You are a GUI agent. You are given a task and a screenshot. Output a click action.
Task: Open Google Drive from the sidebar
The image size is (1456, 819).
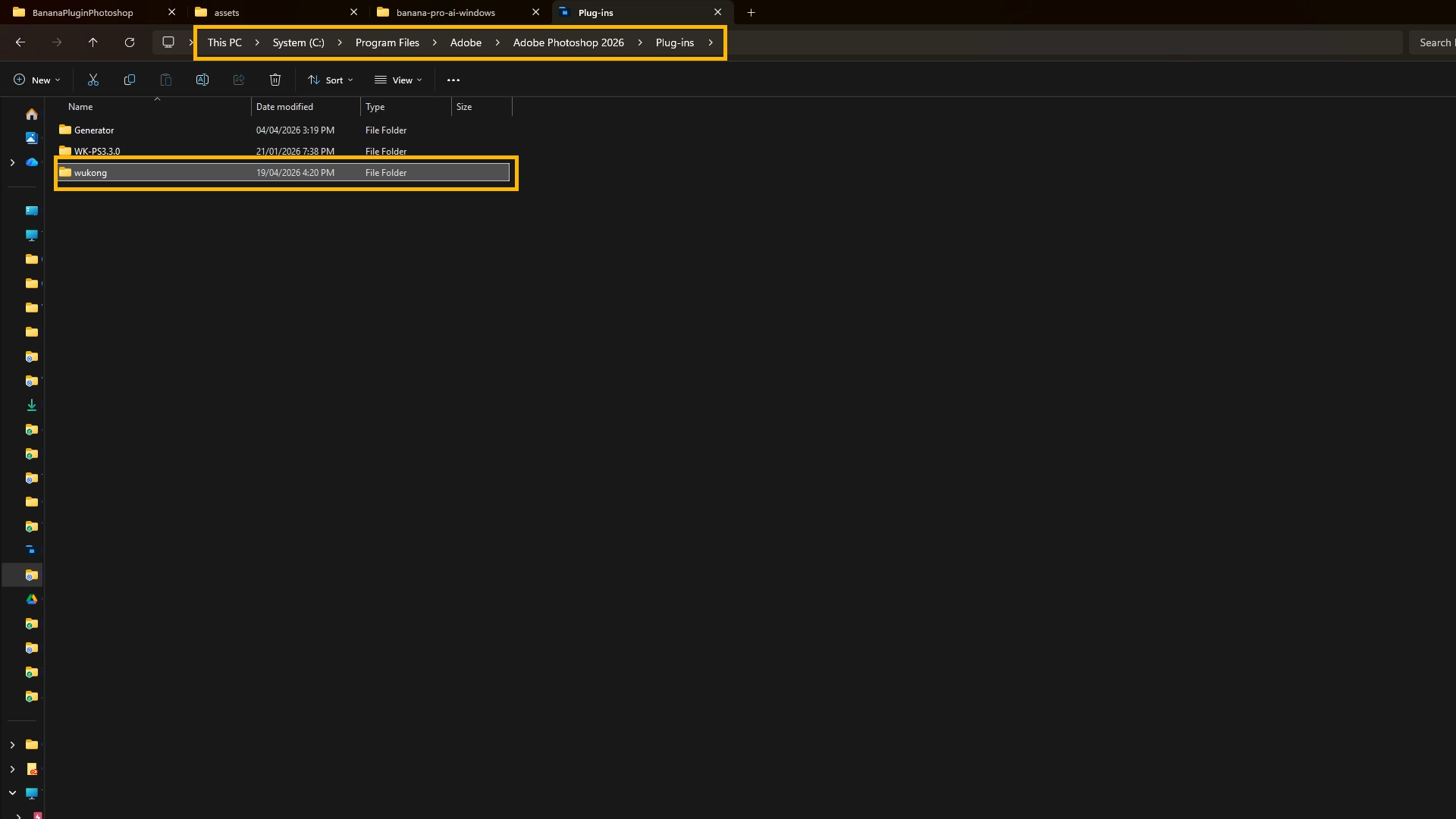32,599
